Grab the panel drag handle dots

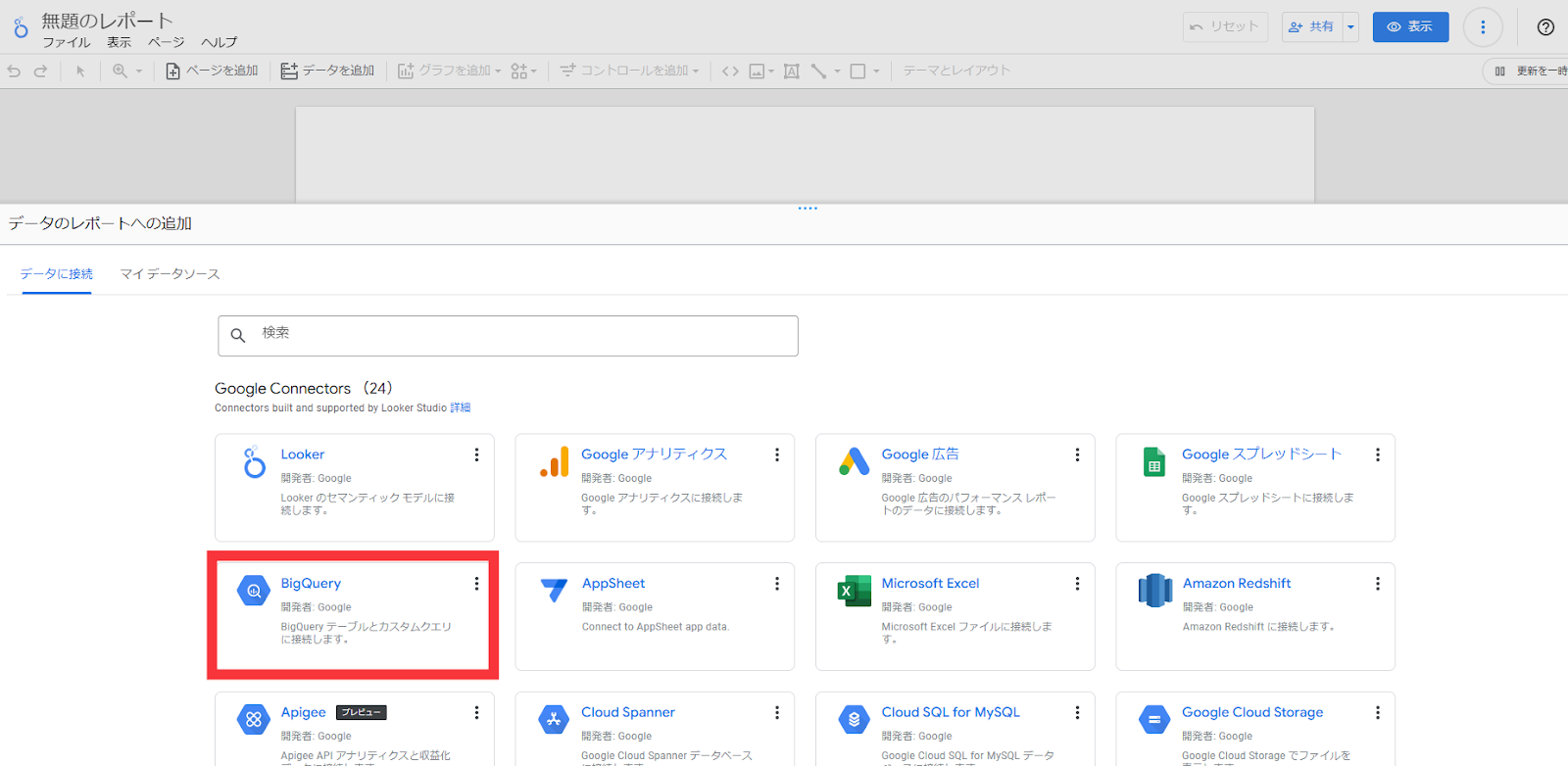[808, 208]
